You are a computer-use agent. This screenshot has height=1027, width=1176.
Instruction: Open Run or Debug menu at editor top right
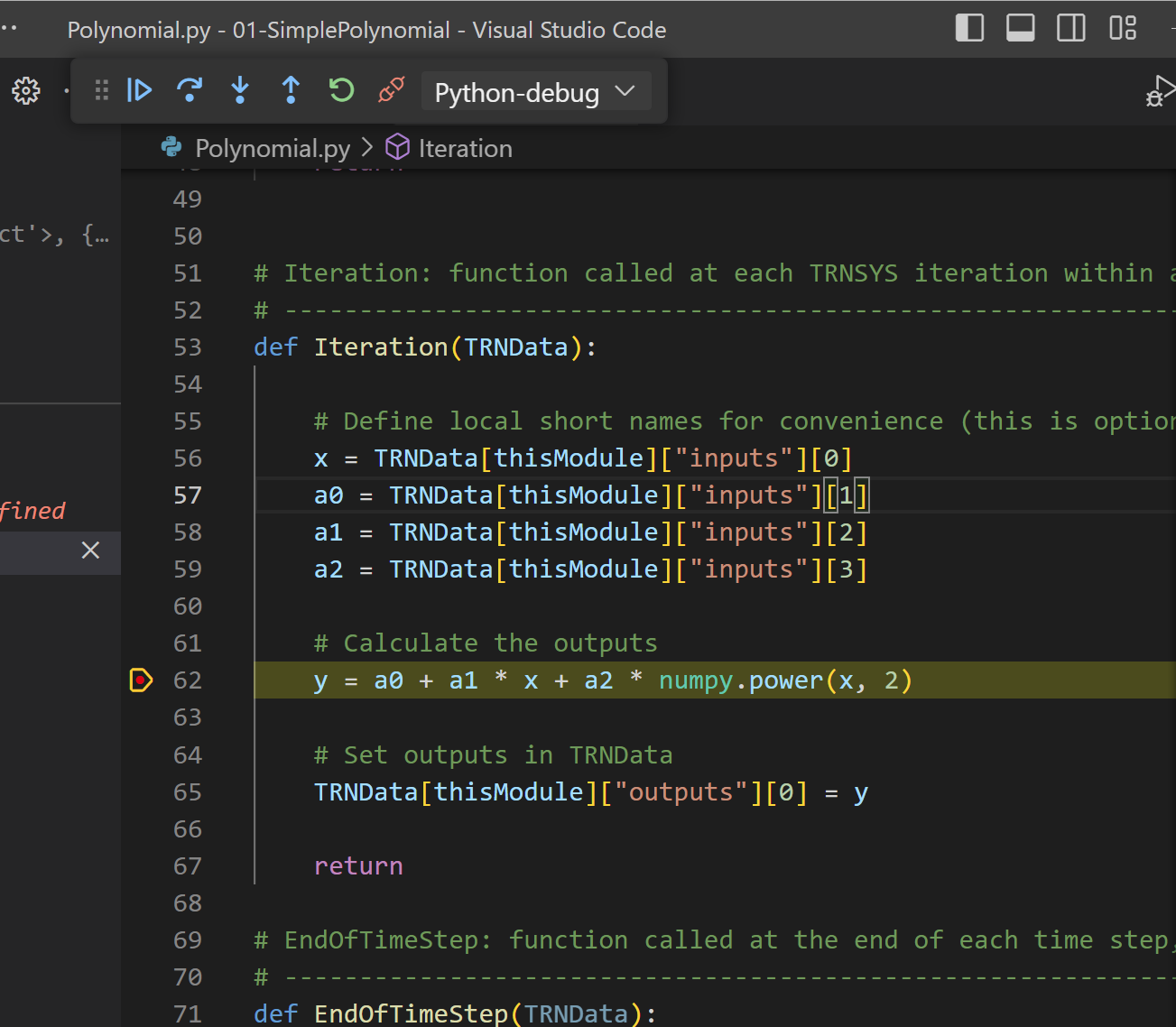[1162, 91]
